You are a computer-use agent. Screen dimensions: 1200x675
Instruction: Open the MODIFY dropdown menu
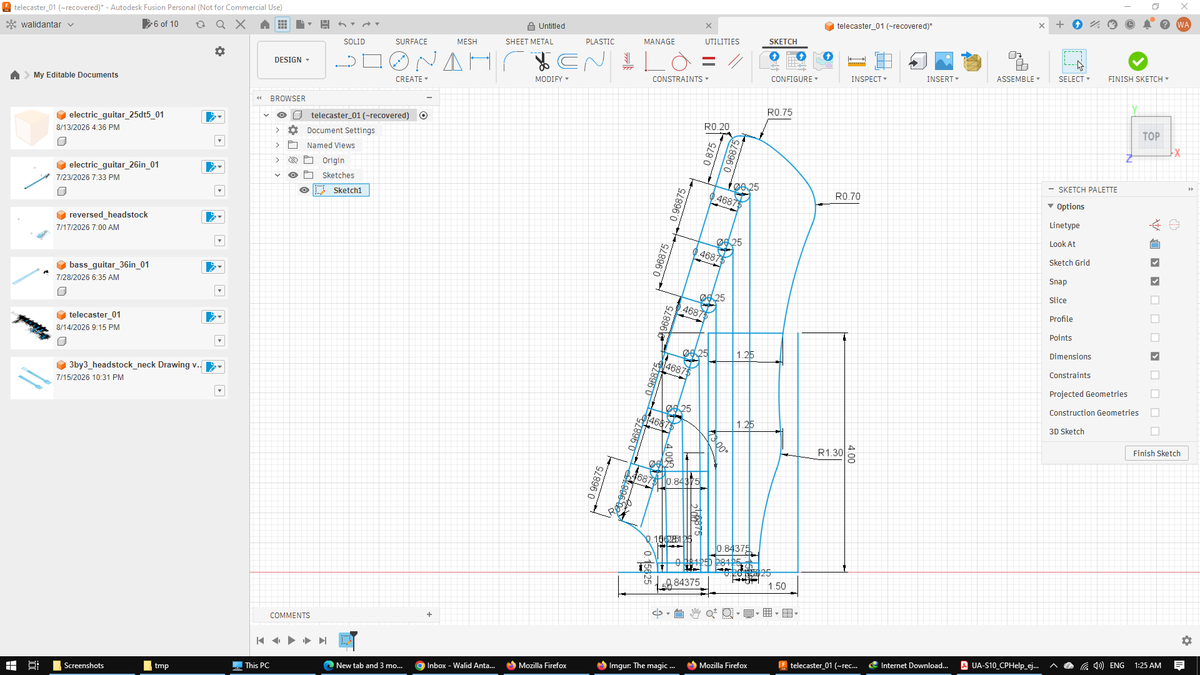(551, 79)
